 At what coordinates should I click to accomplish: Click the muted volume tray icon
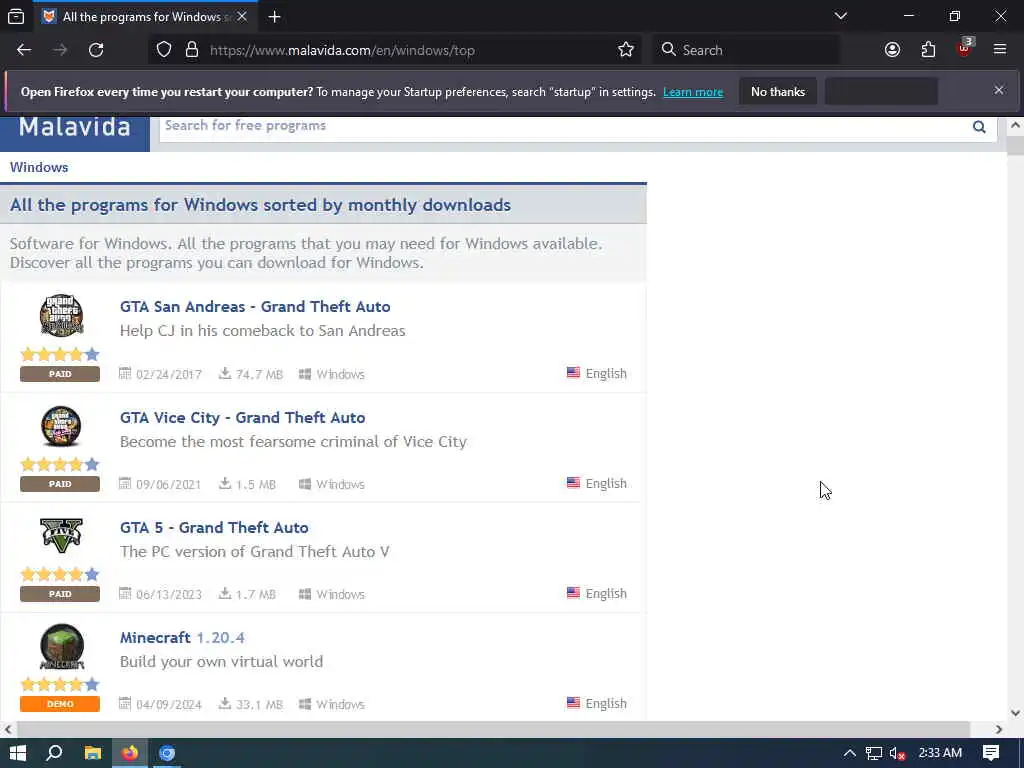click(897, 754)
